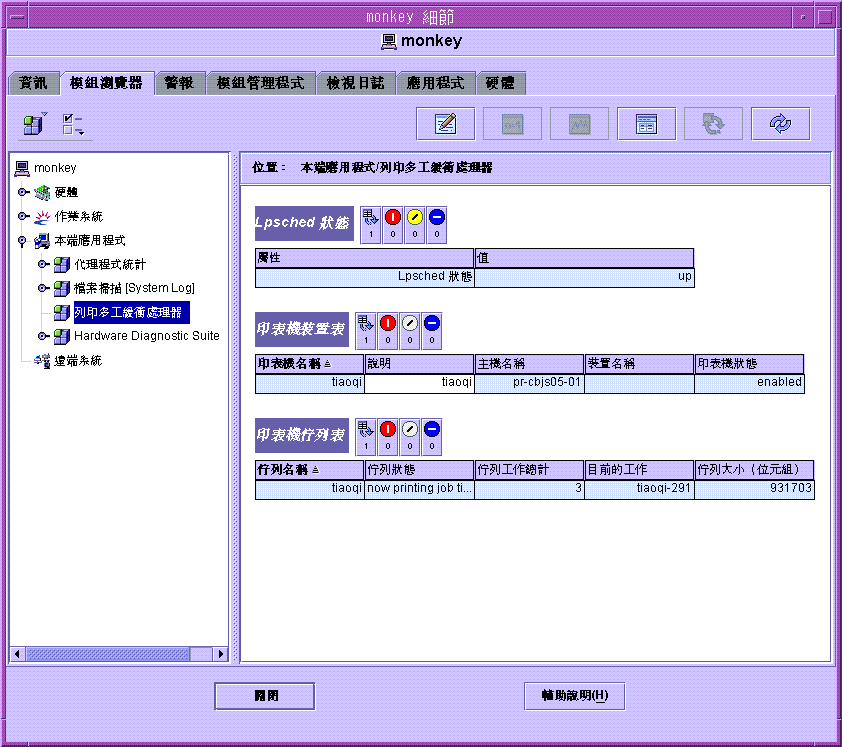This screenshot has height=747, width=842.
Task: Open the module load icon with dropdown arrow
Action: (34, 124)
